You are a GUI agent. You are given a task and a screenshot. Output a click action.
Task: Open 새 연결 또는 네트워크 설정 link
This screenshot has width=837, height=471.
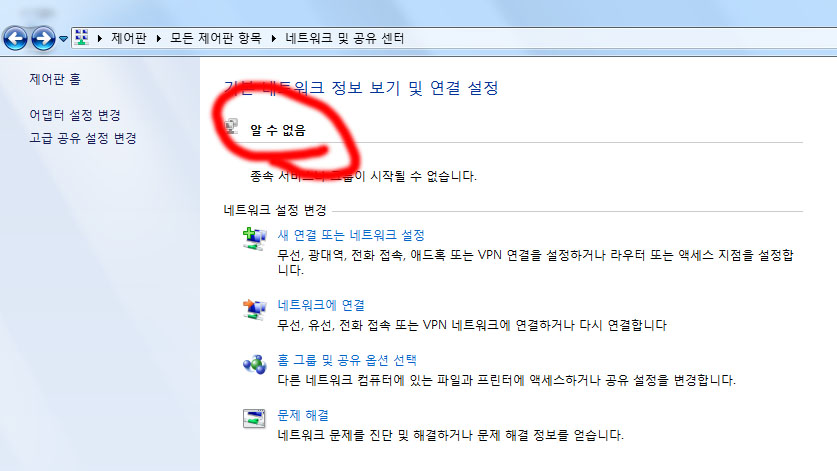coord(351,235)
